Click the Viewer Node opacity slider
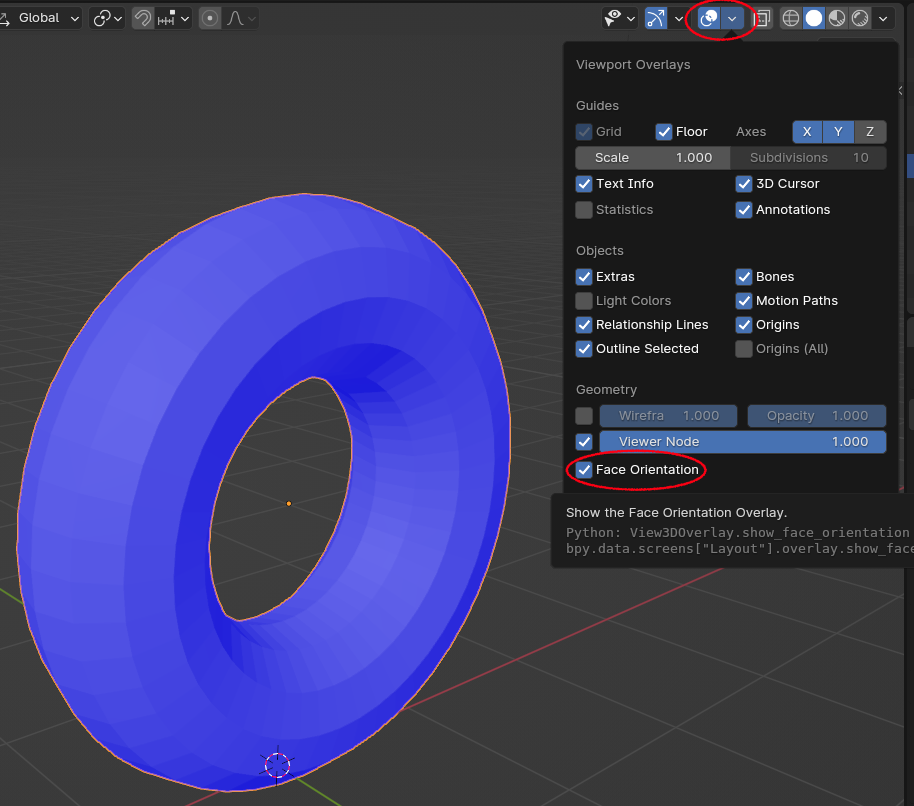This screenshot has width=914, height=806. pos(743,442)
